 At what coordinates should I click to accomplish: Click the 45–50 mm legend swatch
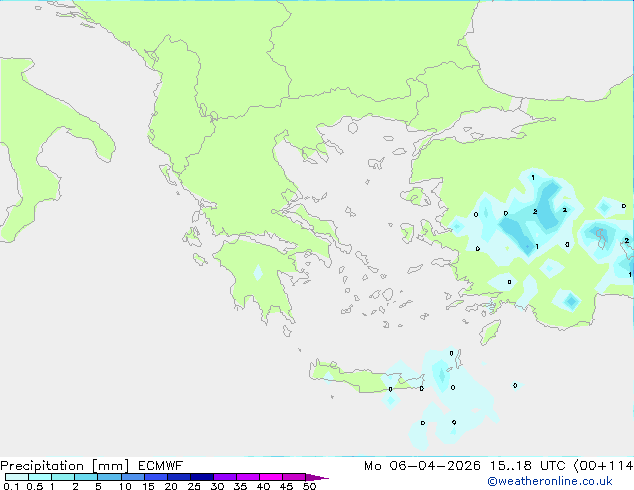[x=294, y=477]
